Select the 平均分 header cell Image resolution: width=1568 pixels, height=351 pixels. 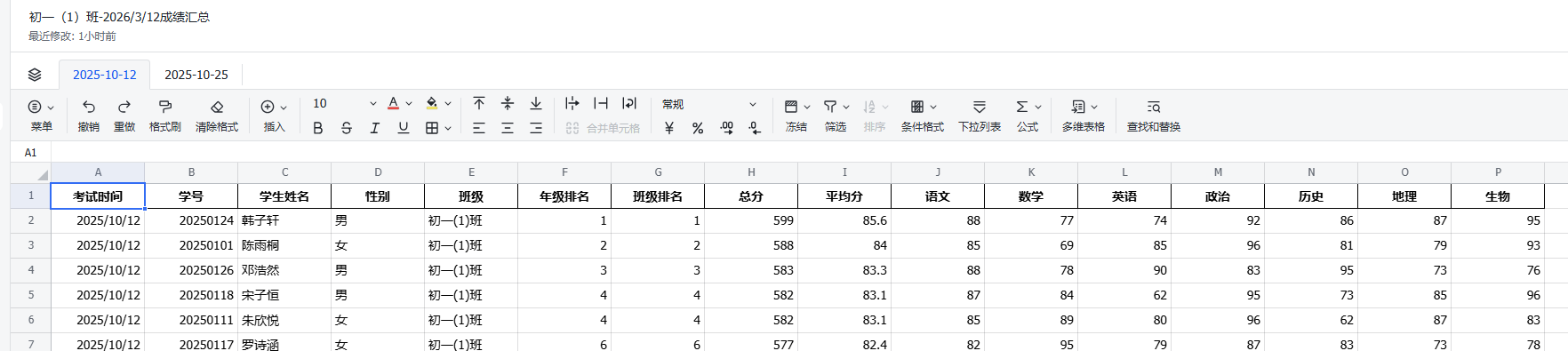(x=844, y=196)
